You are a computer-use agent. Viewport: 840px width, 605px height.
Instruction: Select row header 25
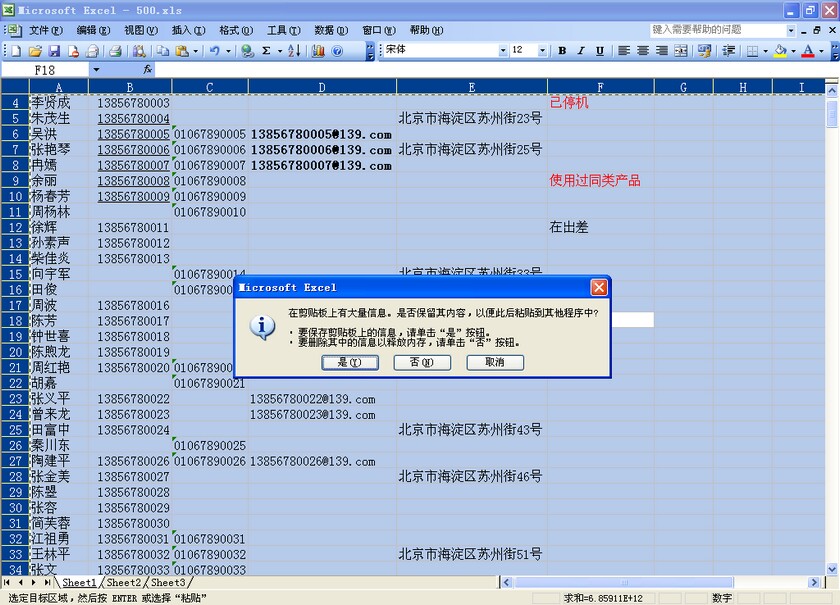point(15,430)
